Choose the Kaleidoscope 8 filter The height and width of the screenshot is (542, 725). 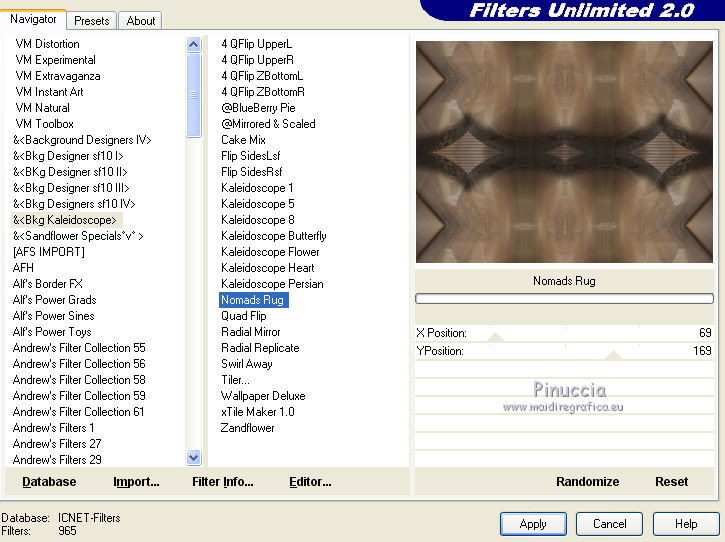click(258, 220)
